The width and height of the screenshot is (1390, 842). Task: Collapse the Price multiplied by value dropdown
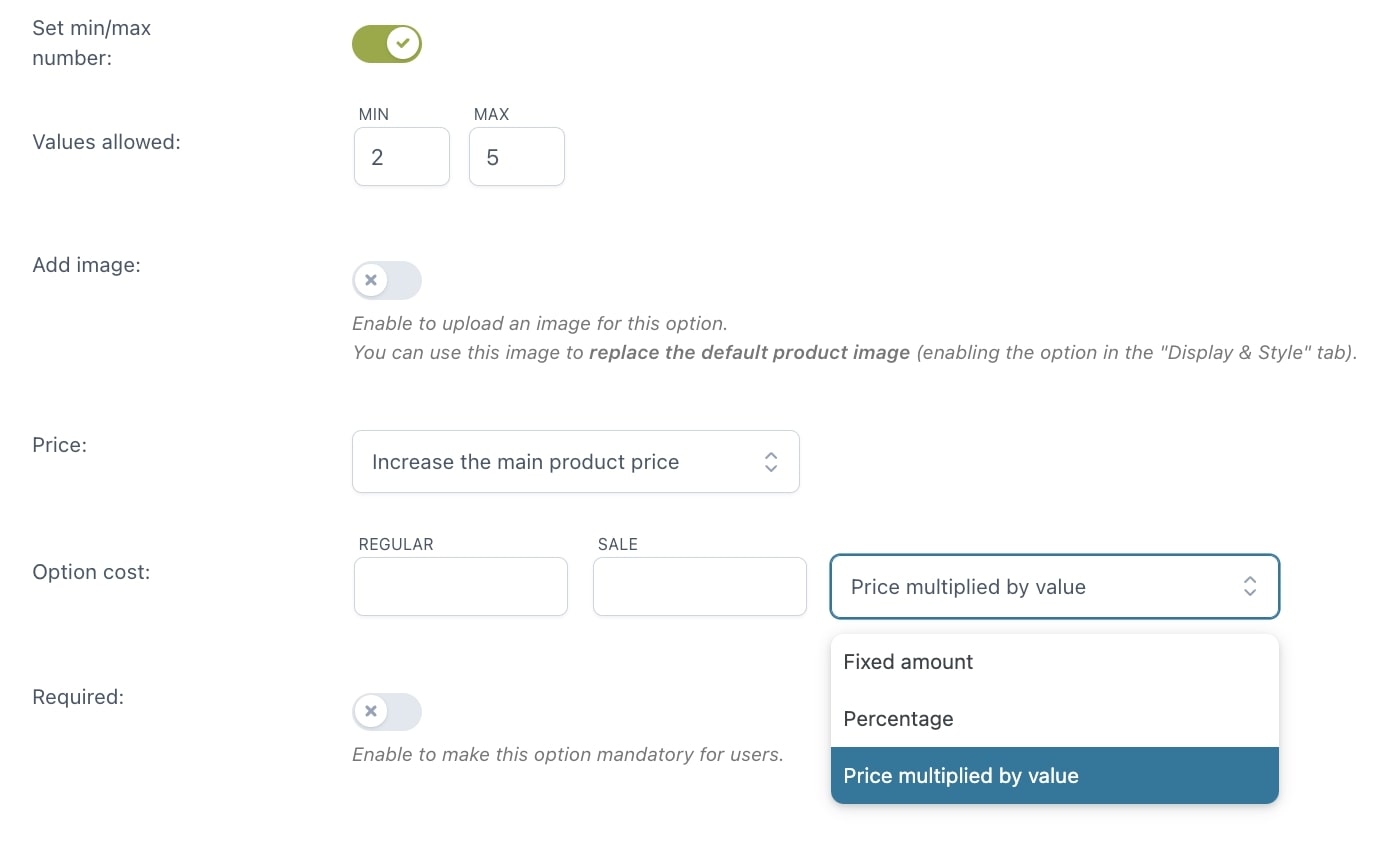1055,587
